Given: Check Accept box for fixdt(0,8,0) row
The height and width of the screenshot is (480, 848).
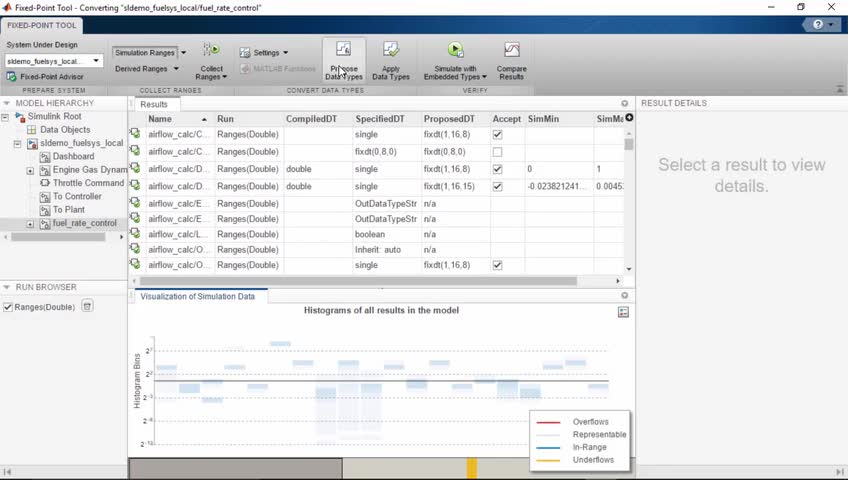Looking at the screenshot, I should coord(497,152).
